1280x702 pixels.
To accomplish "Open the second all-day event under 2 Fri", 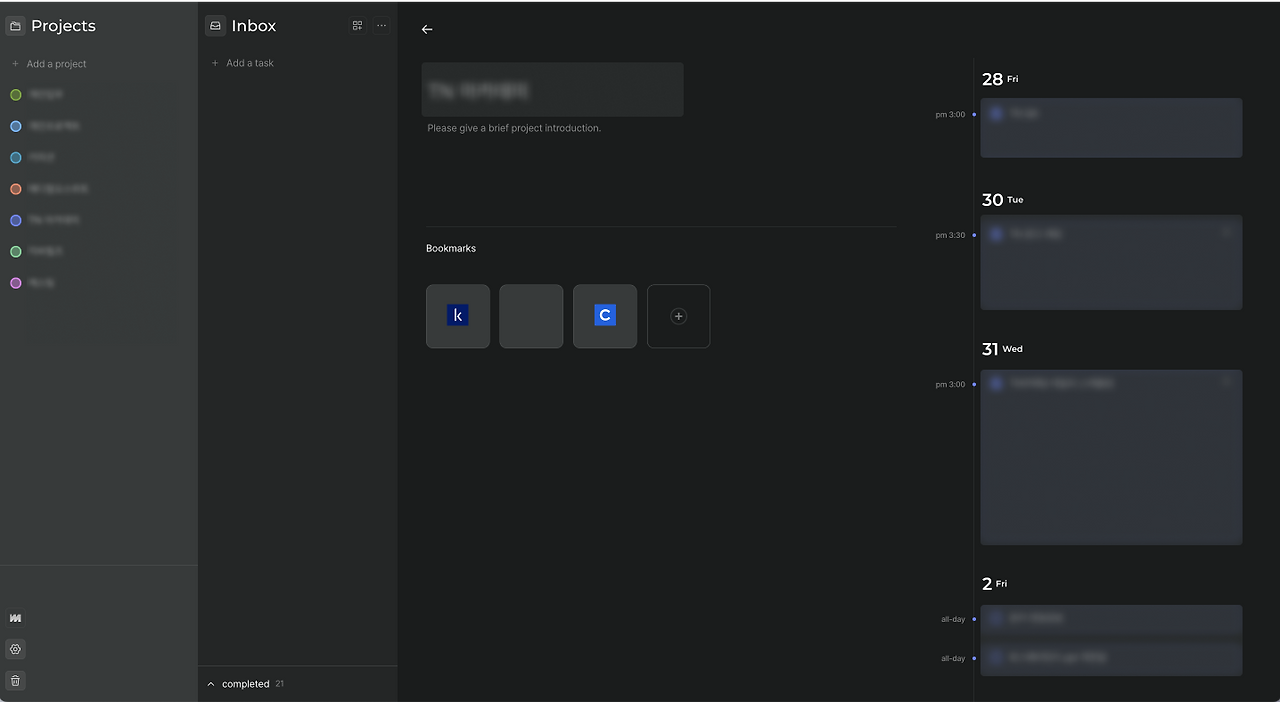I will point(1111,657).
